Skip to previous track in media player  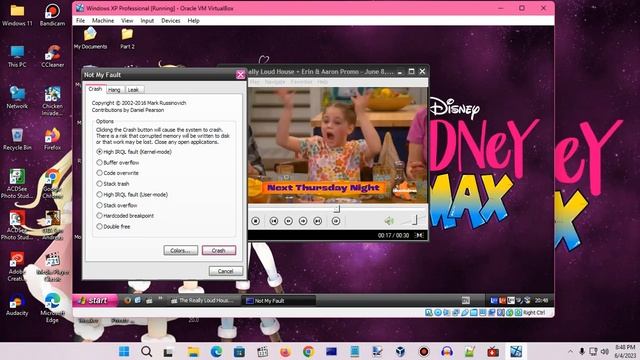pos(273,221)
